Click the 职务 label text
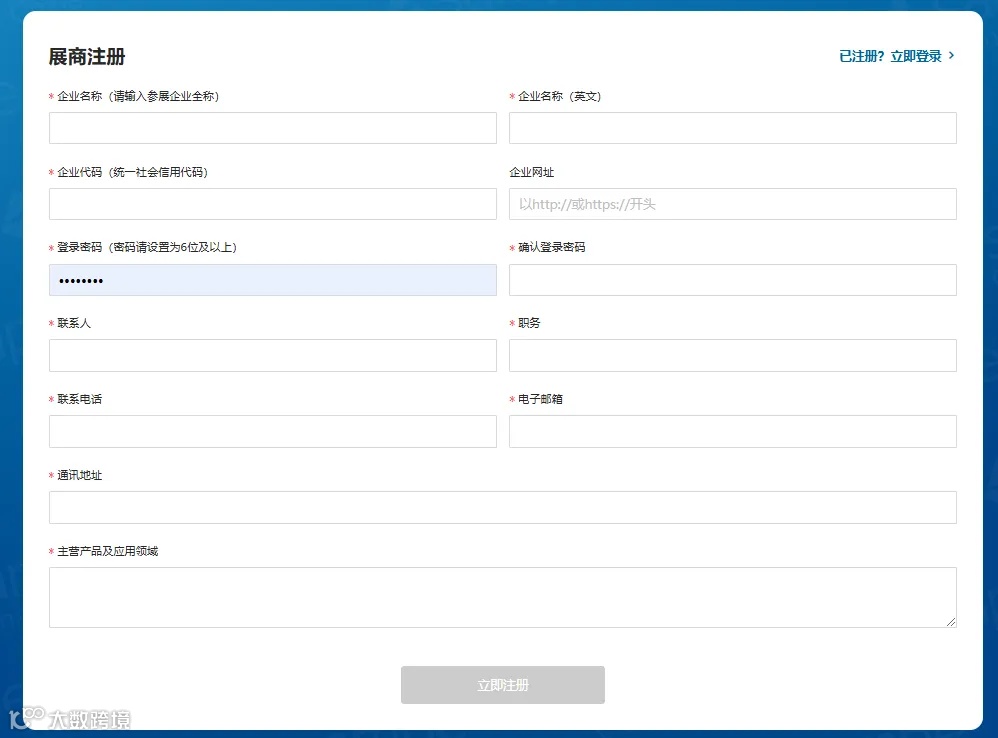Image resolution: width=998 pixels, height=738 pixels. (x=529, y=323)
